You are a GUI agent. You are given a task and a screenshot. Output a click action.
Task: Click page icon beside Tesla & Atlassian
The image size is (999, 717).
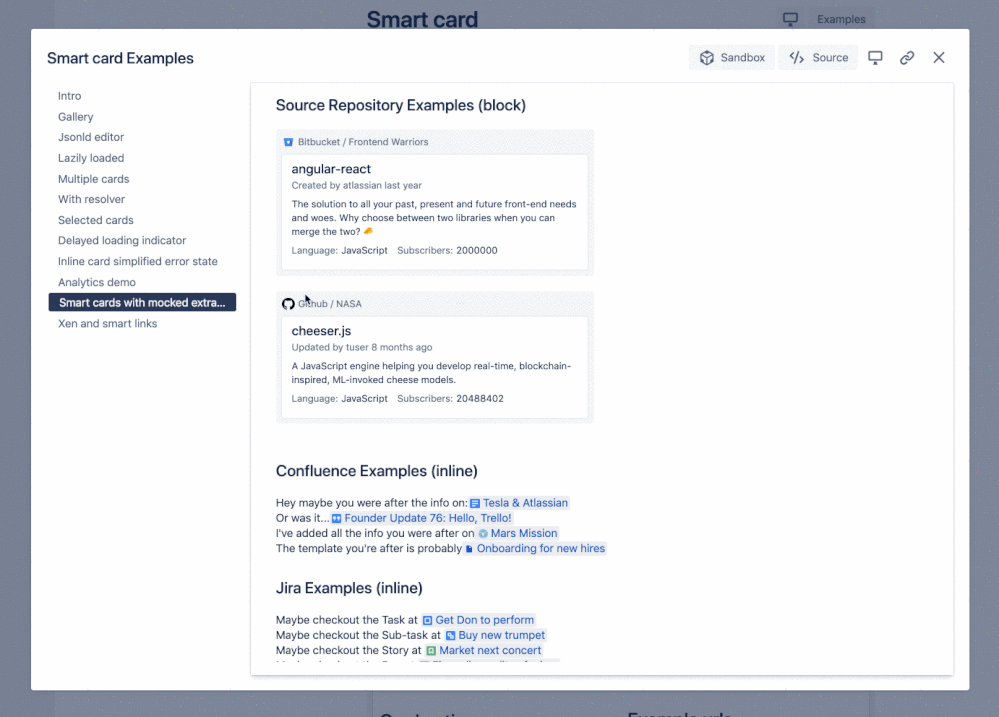click(x=475, y=503)
